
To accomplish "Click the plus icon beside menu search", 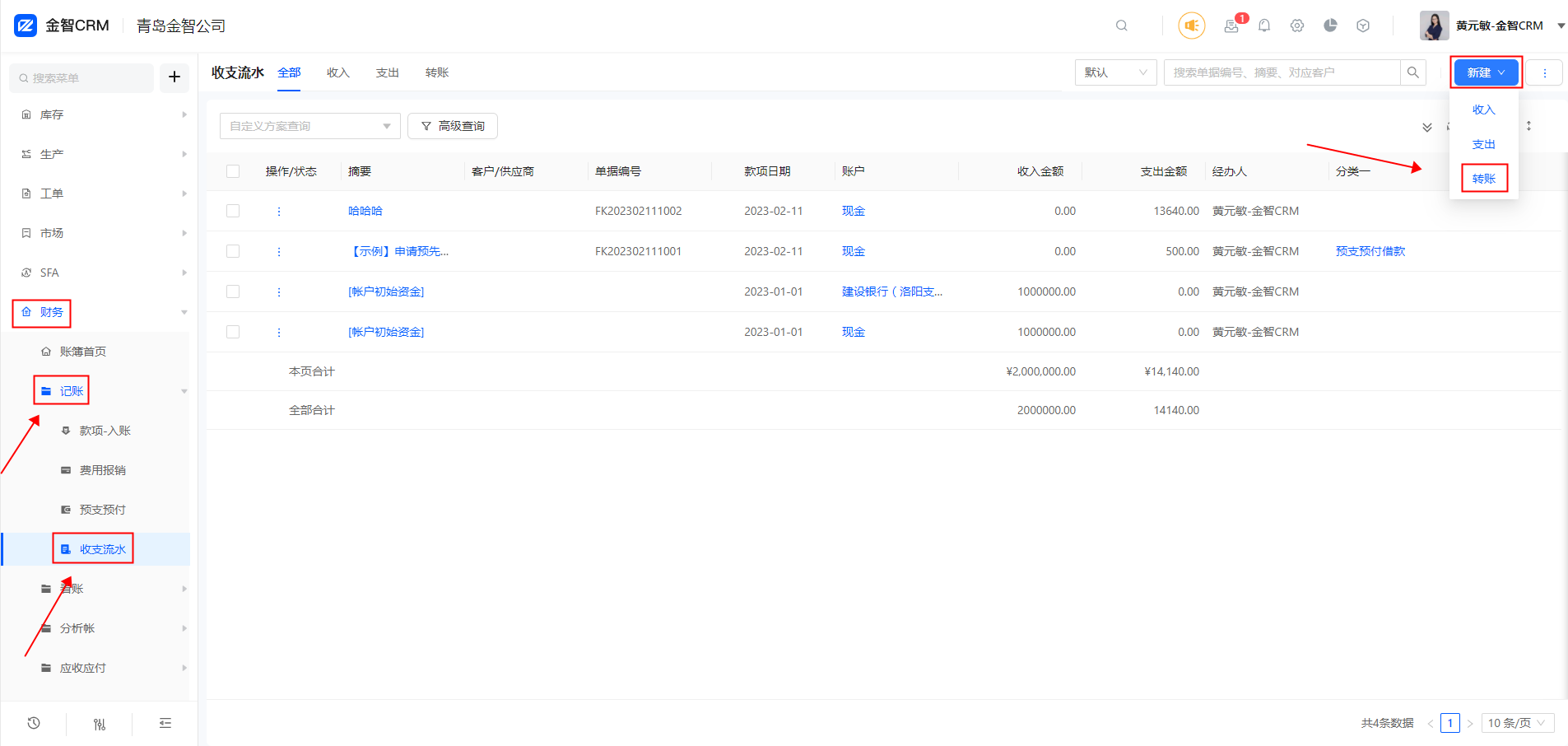I will 174,77.
